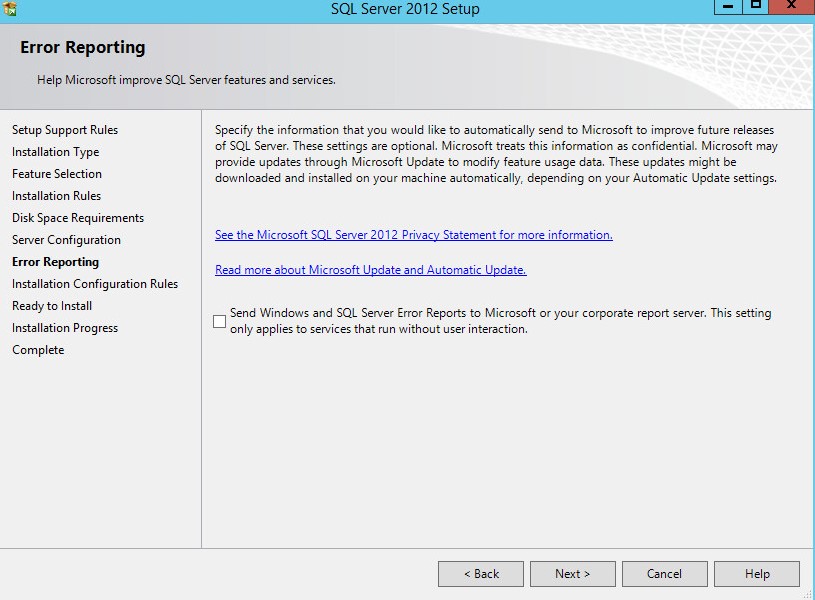Select the Feature Selection step

tap(57, 174)
